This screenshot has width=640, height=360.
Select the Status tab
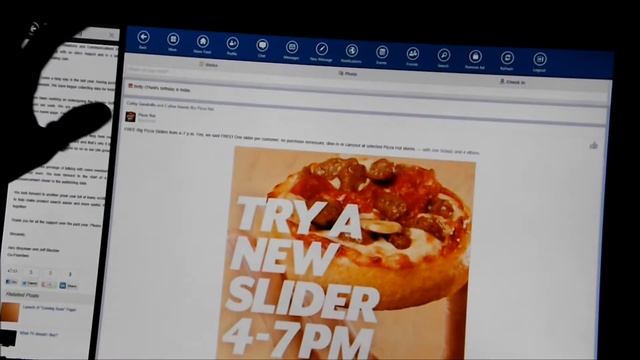tap(209, 64)
